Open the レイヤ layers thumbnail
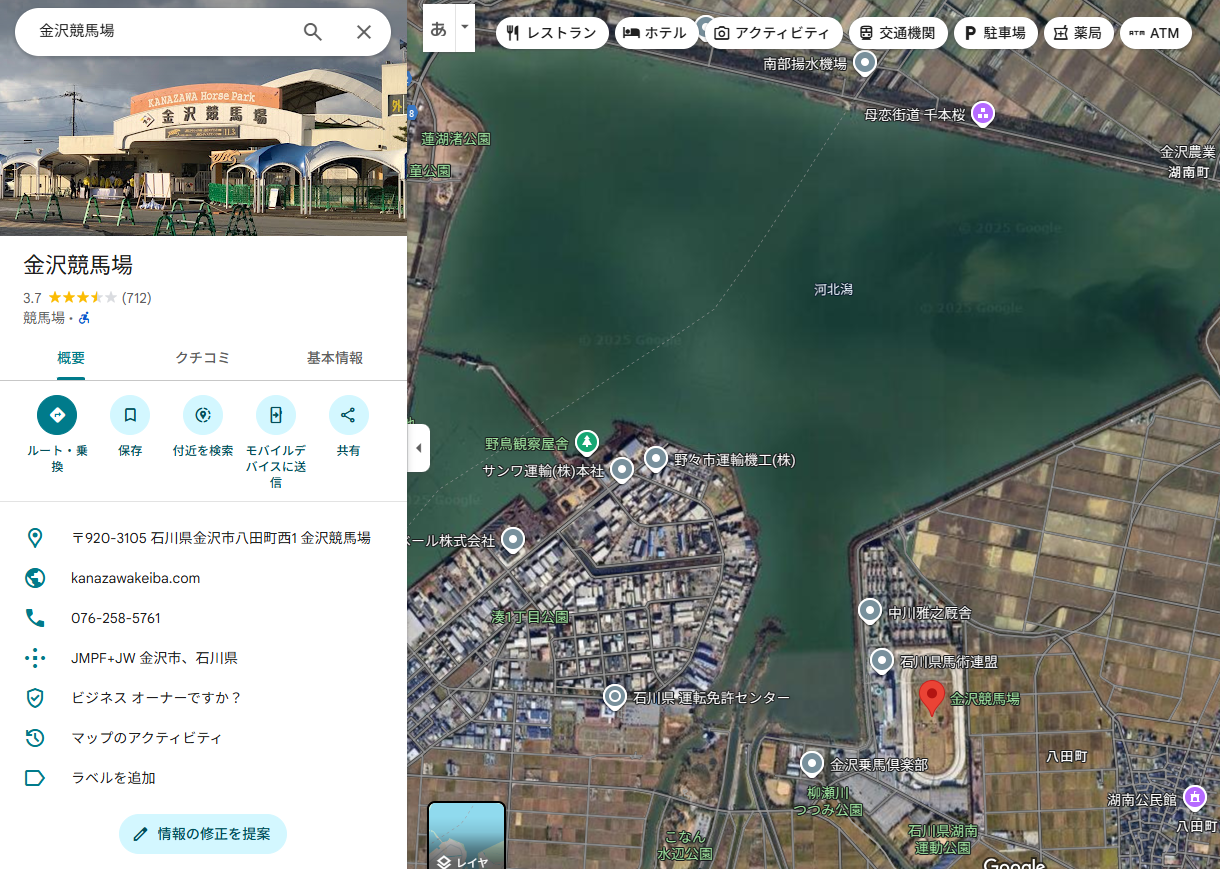Viewport: 1220px width, 869px height. tap(466, 836)
